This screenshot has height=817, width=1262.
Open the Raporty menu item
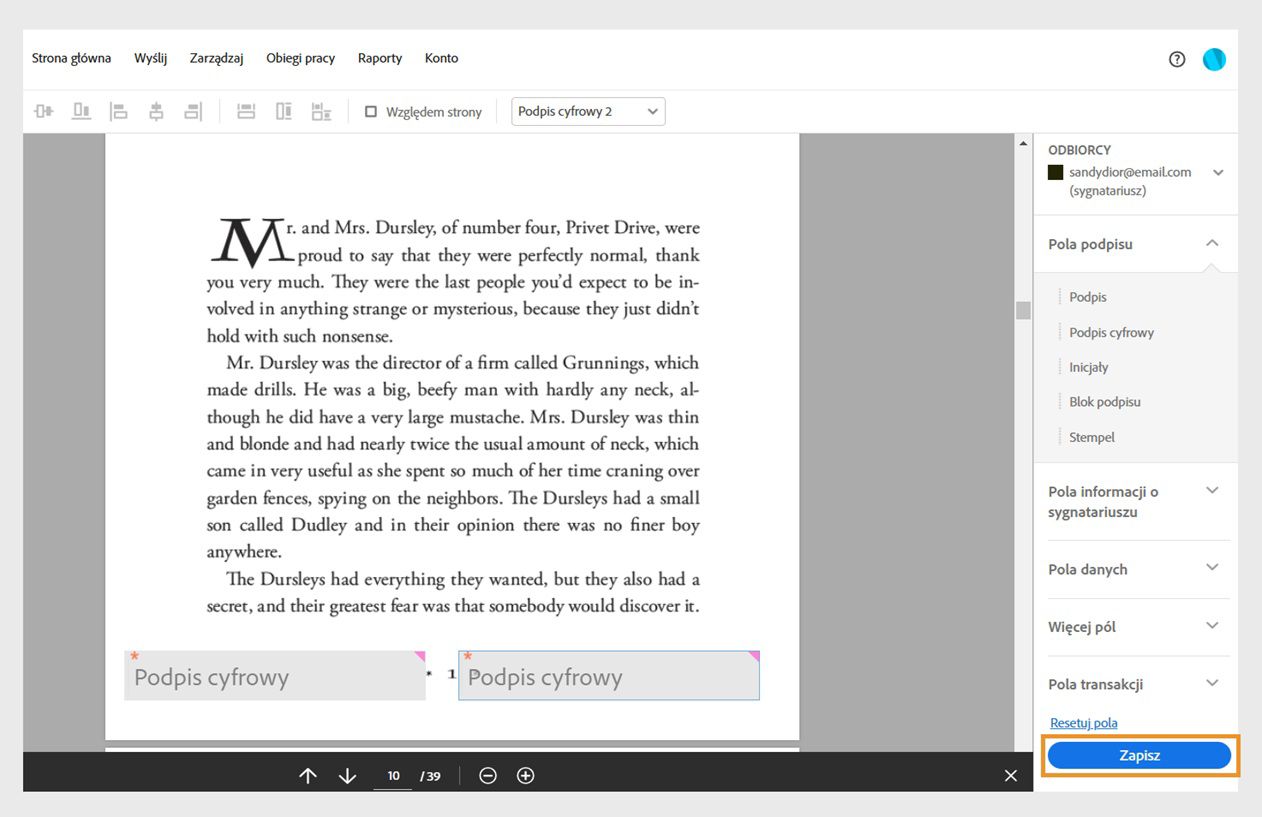tap(380, 59)
